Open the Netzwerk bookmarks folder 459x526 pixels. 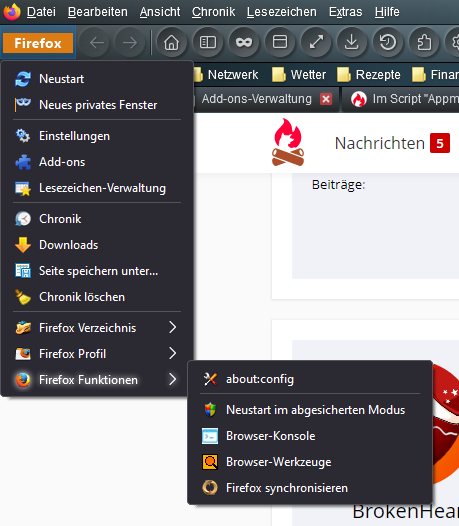coord(226,74)
